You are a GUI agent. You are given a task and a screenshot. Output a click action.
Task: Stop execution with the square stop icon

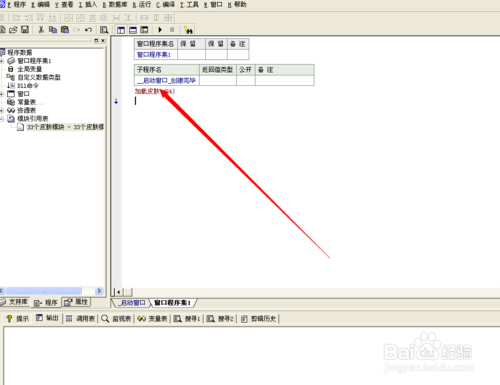(x=172, y=30)
